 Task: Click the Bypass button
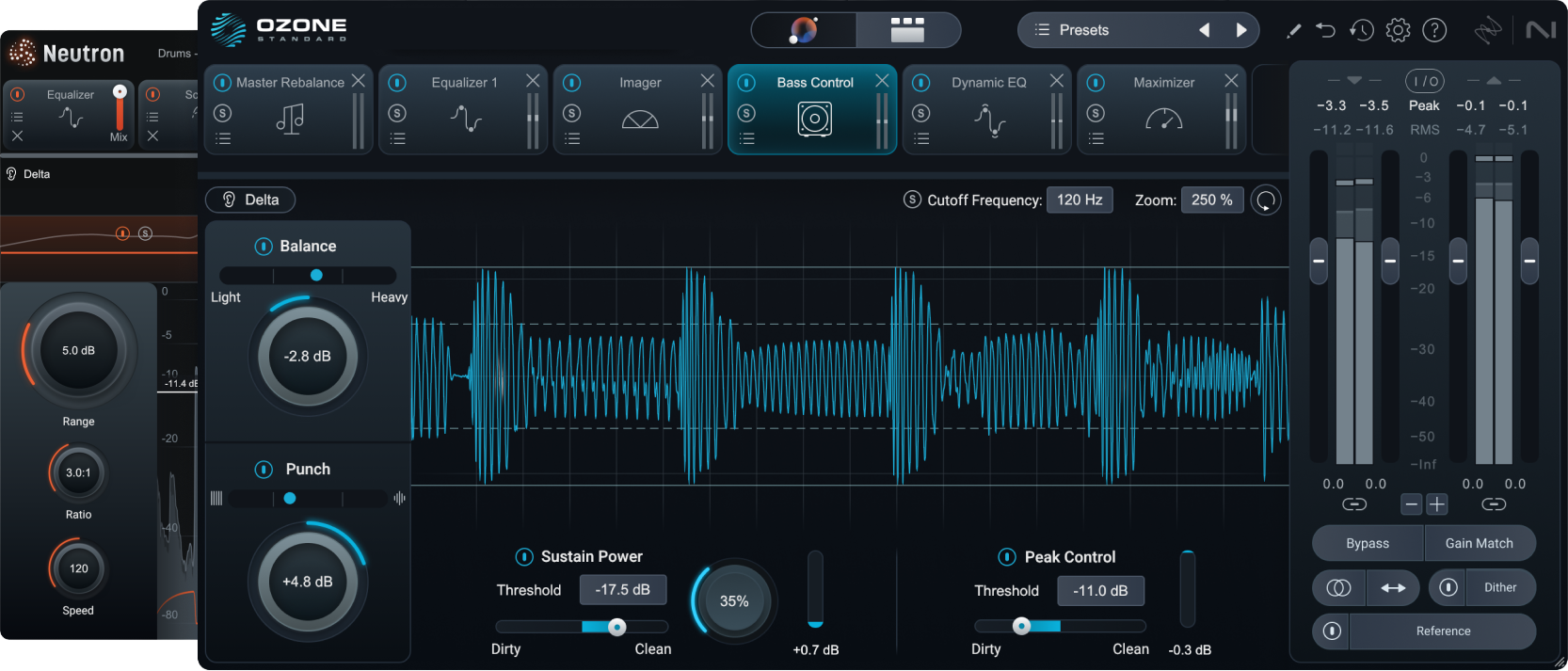(1368, 543)
